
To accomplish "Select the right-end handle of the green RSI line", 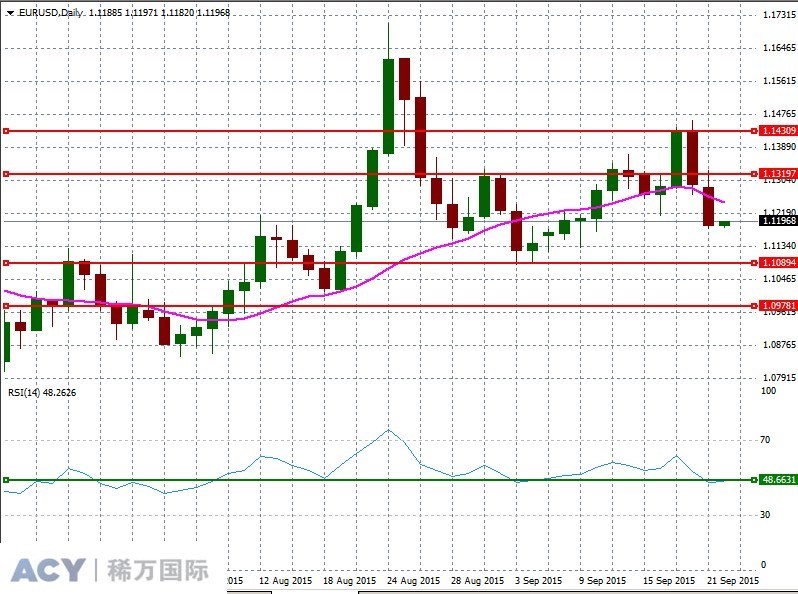I will pyautogui.click(x=754, y=480).
